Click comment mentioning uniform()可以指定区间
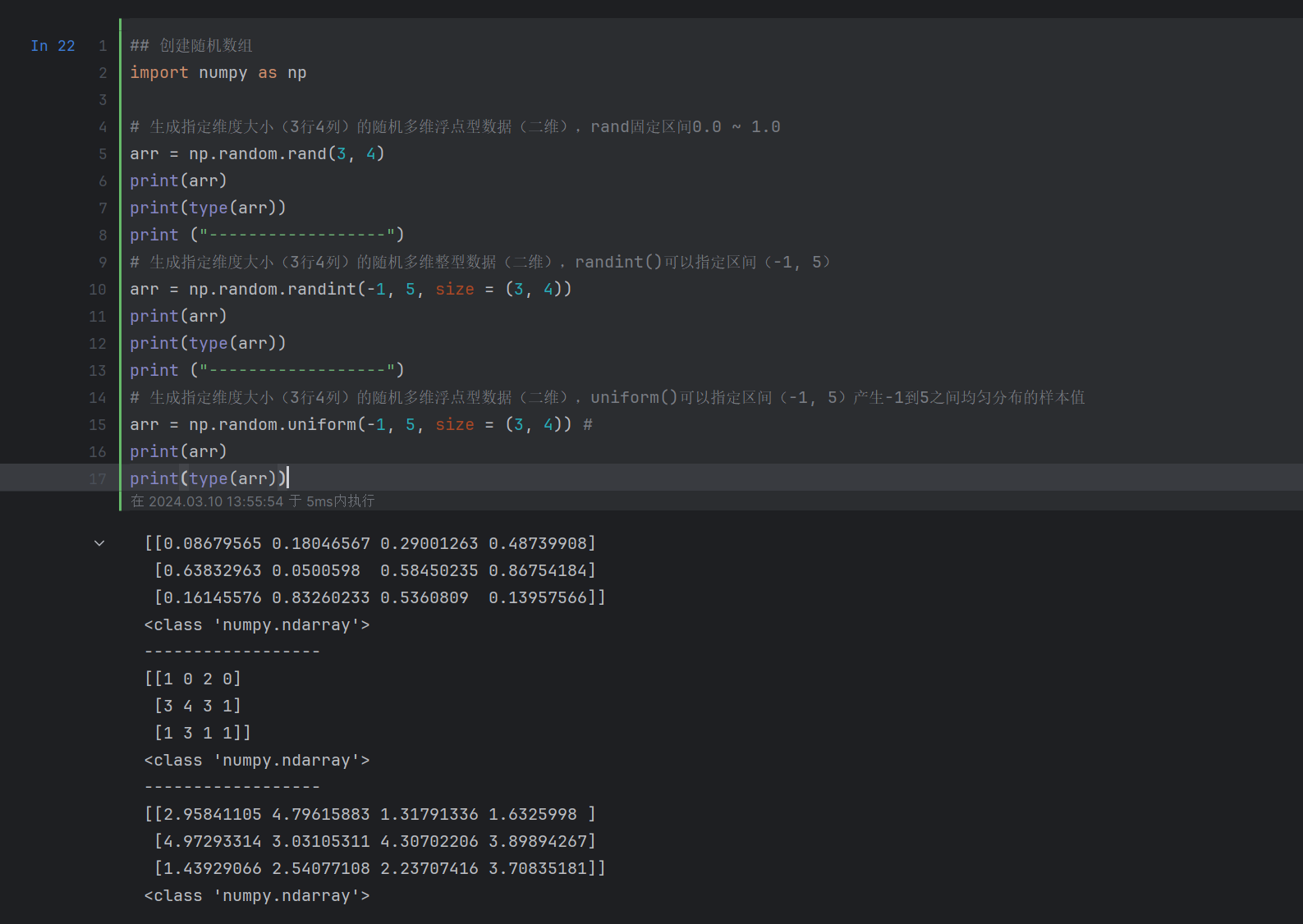 point(608,398)
